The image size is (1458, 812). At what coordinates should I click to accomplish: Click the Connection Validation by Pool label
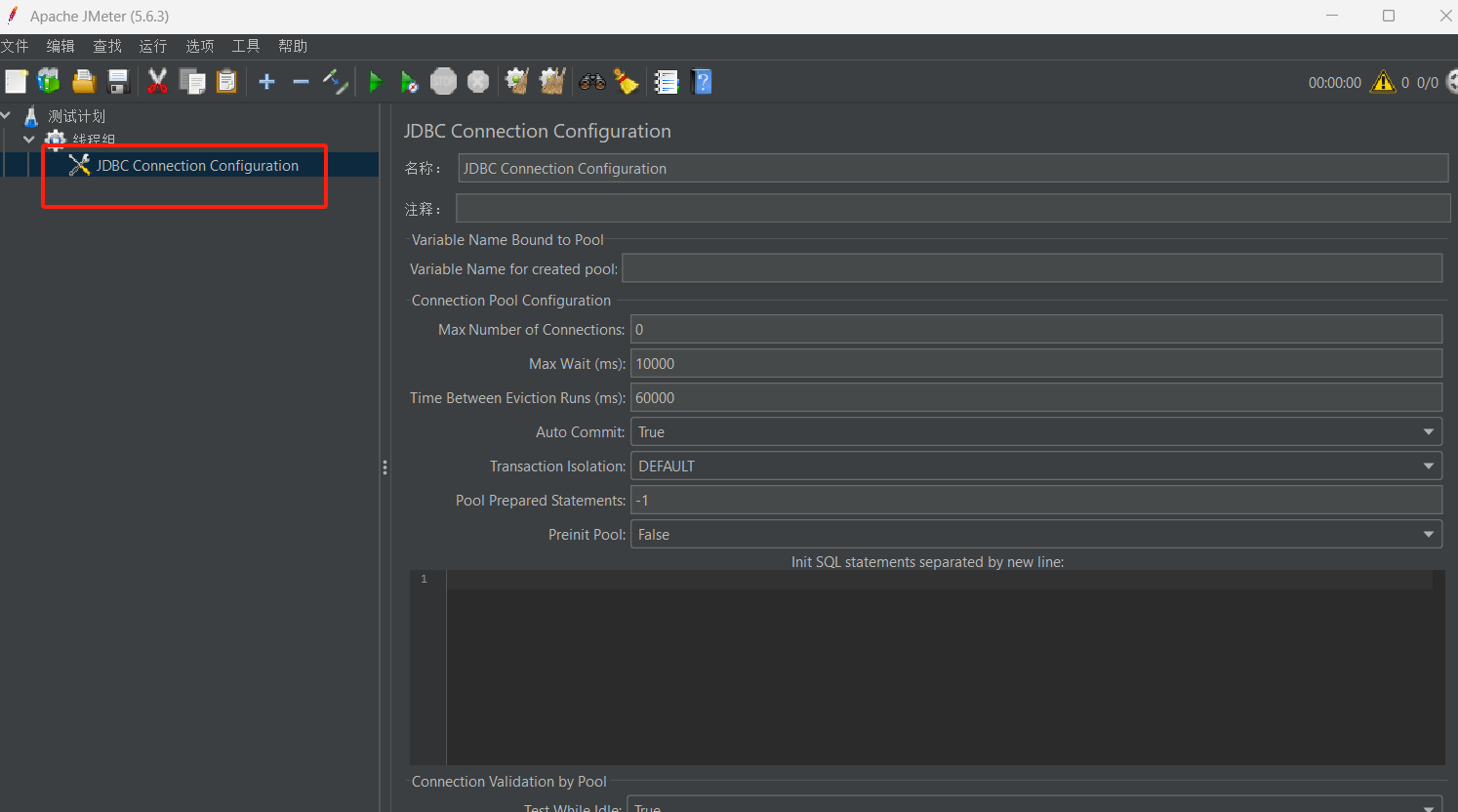coord(509,782)
